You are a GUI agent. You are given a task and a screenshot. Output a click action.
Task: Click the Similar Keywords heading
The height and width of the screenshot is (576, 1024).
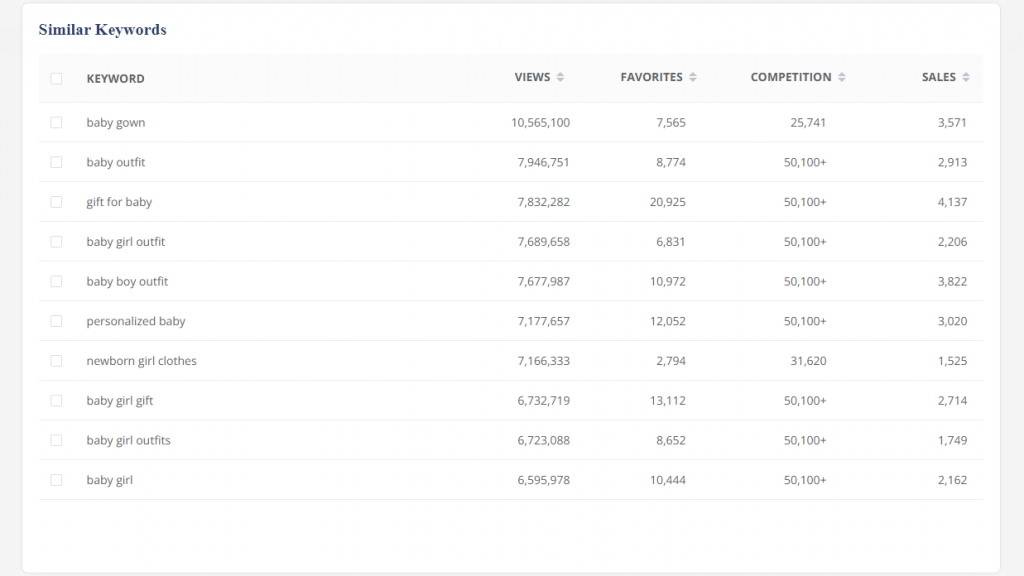[102, 30]
